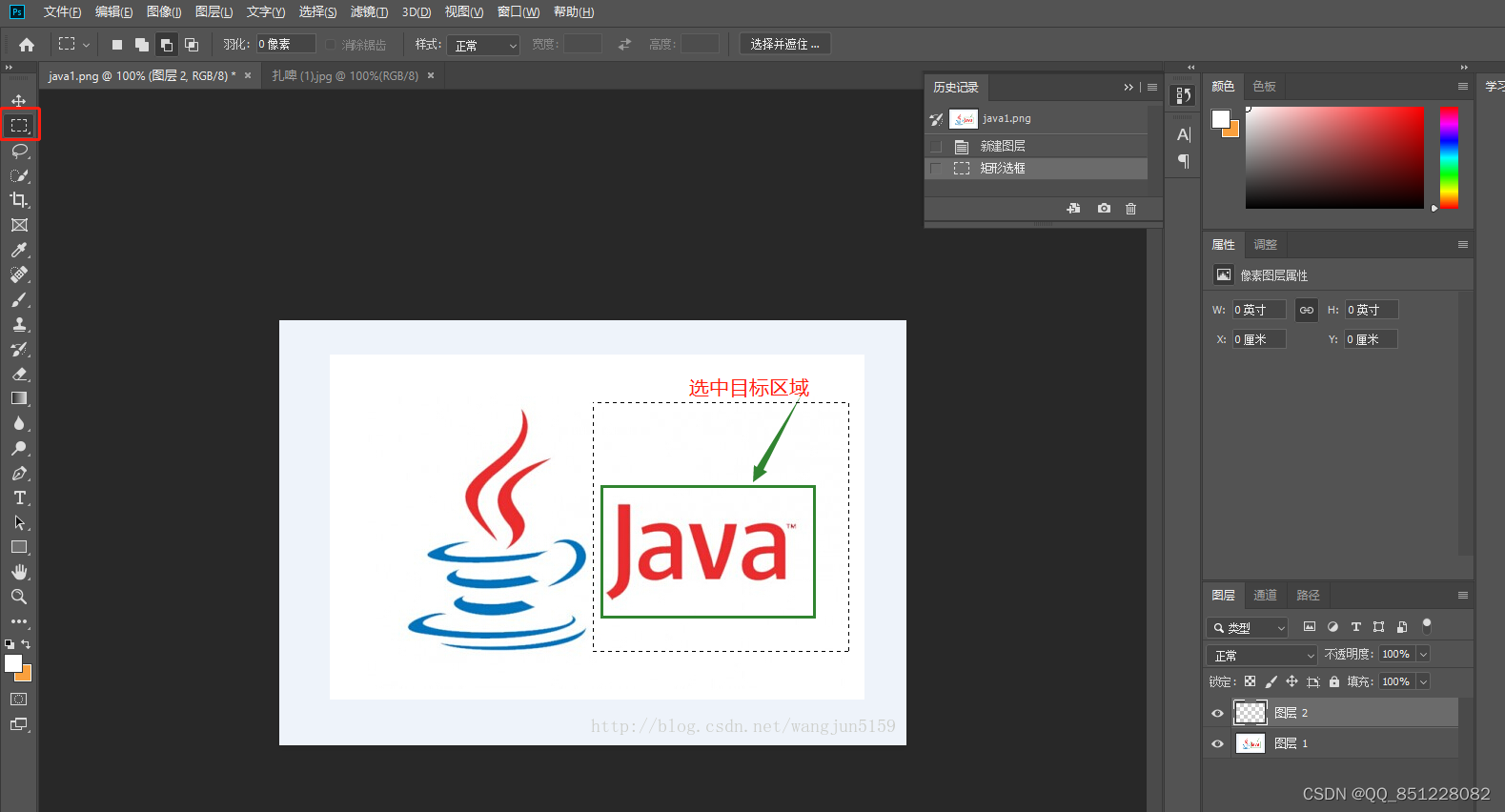1505x812 pixels.
Task: Click the Home icon in options bar
Action: 27,45
